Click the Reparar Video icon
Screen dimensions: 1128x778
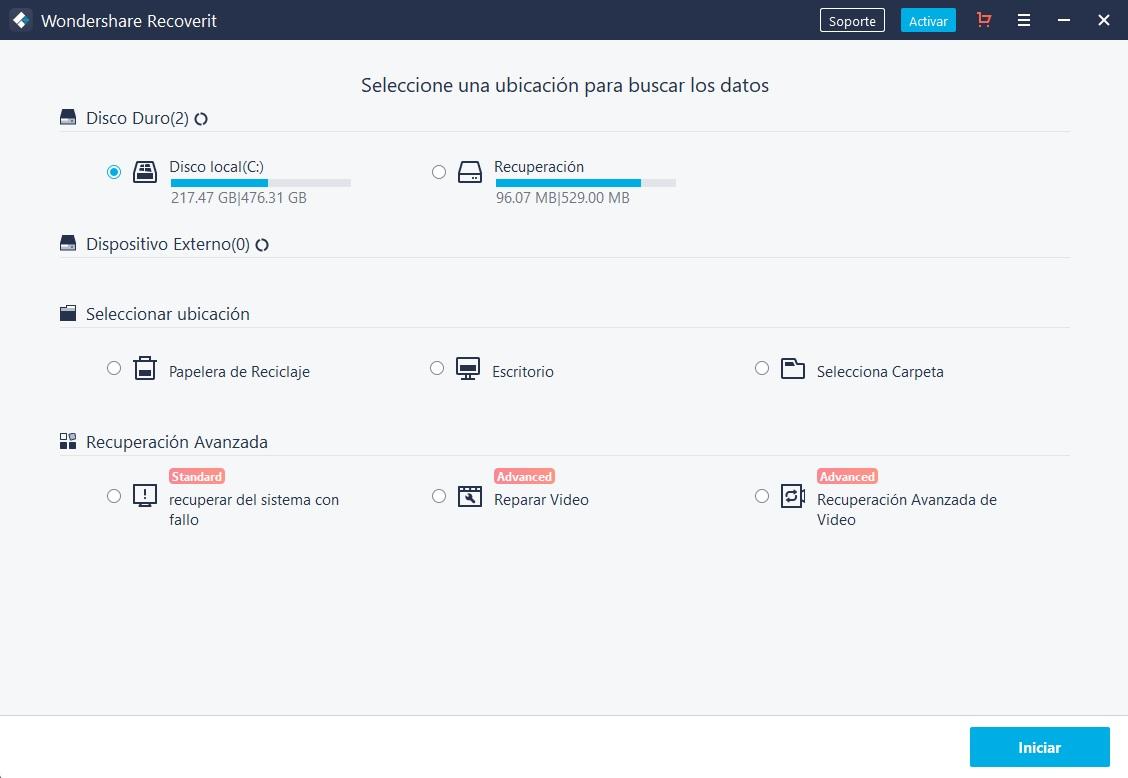[x=470, y=497]
